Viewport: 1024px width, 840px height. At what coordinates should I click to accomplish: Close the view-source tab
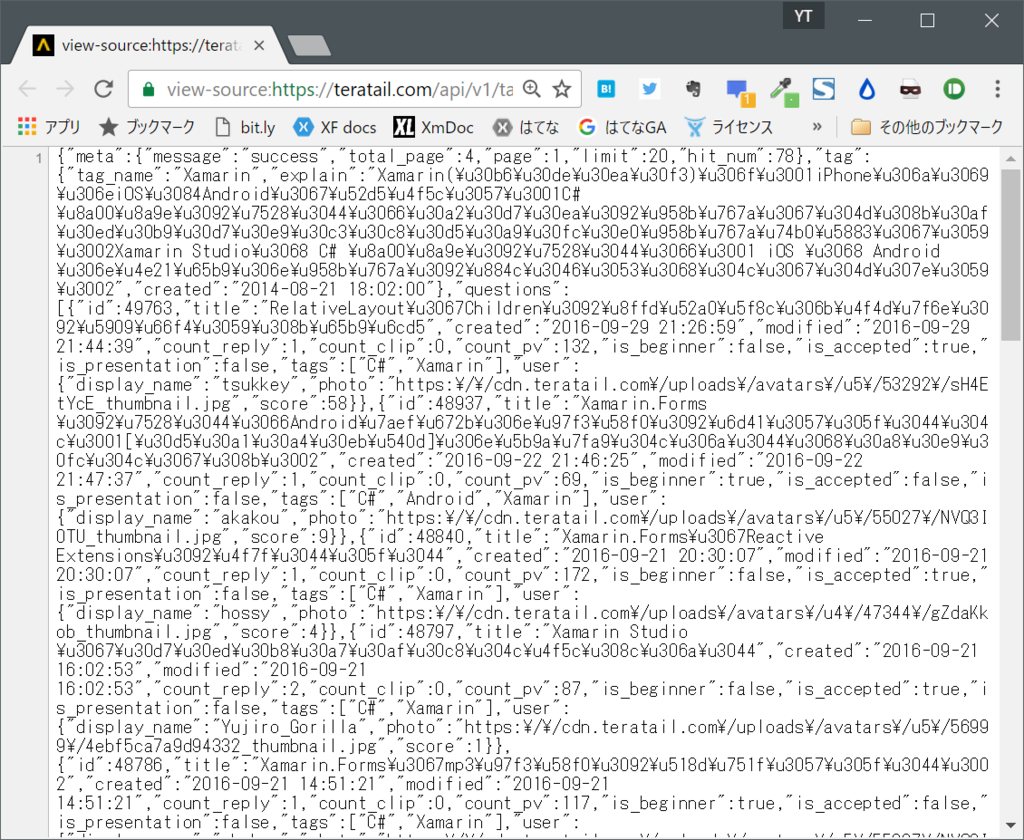tap(259, 45)
